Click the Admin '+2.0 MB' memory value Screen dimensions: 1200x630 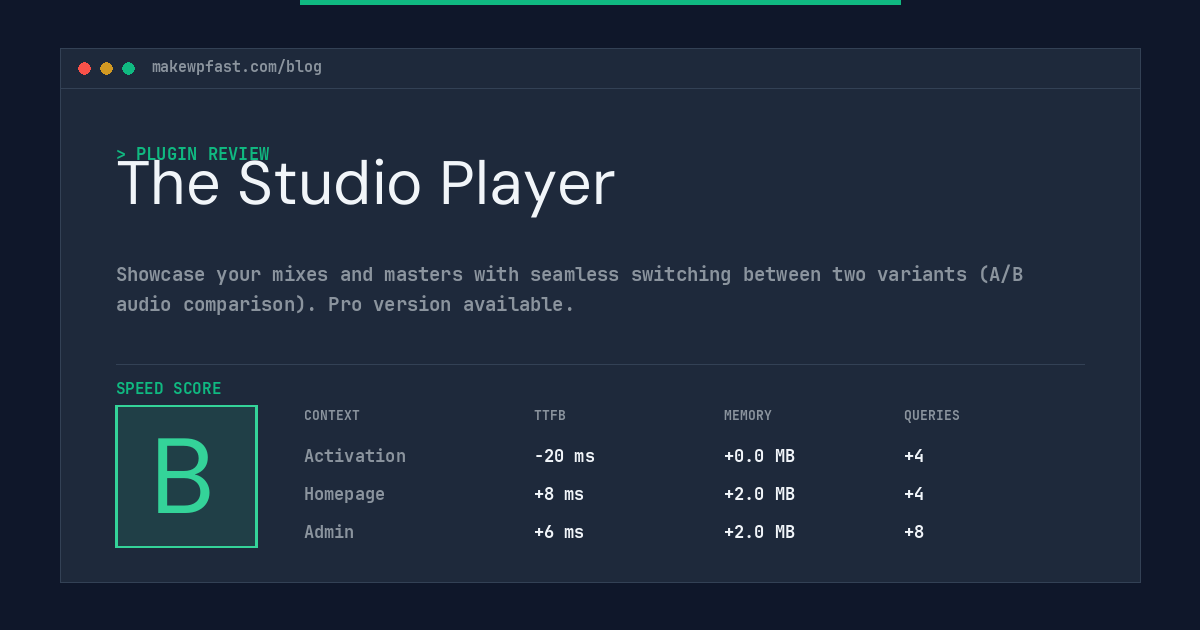pyautogui.click(x=759, y=532)
